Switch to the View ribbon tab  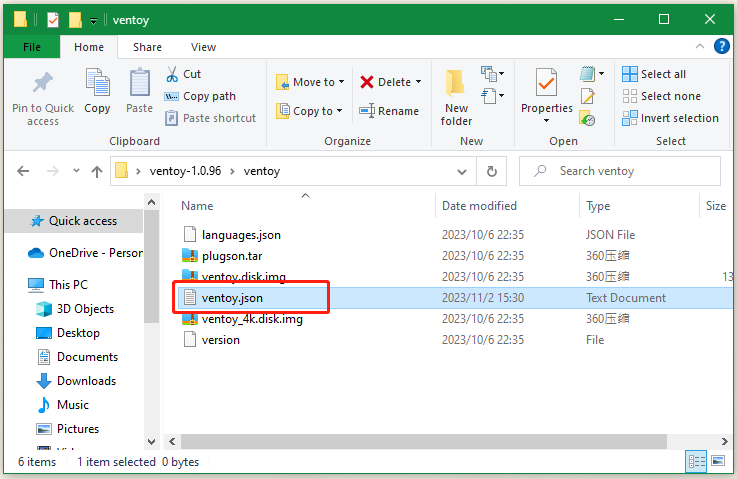(203, 47)
